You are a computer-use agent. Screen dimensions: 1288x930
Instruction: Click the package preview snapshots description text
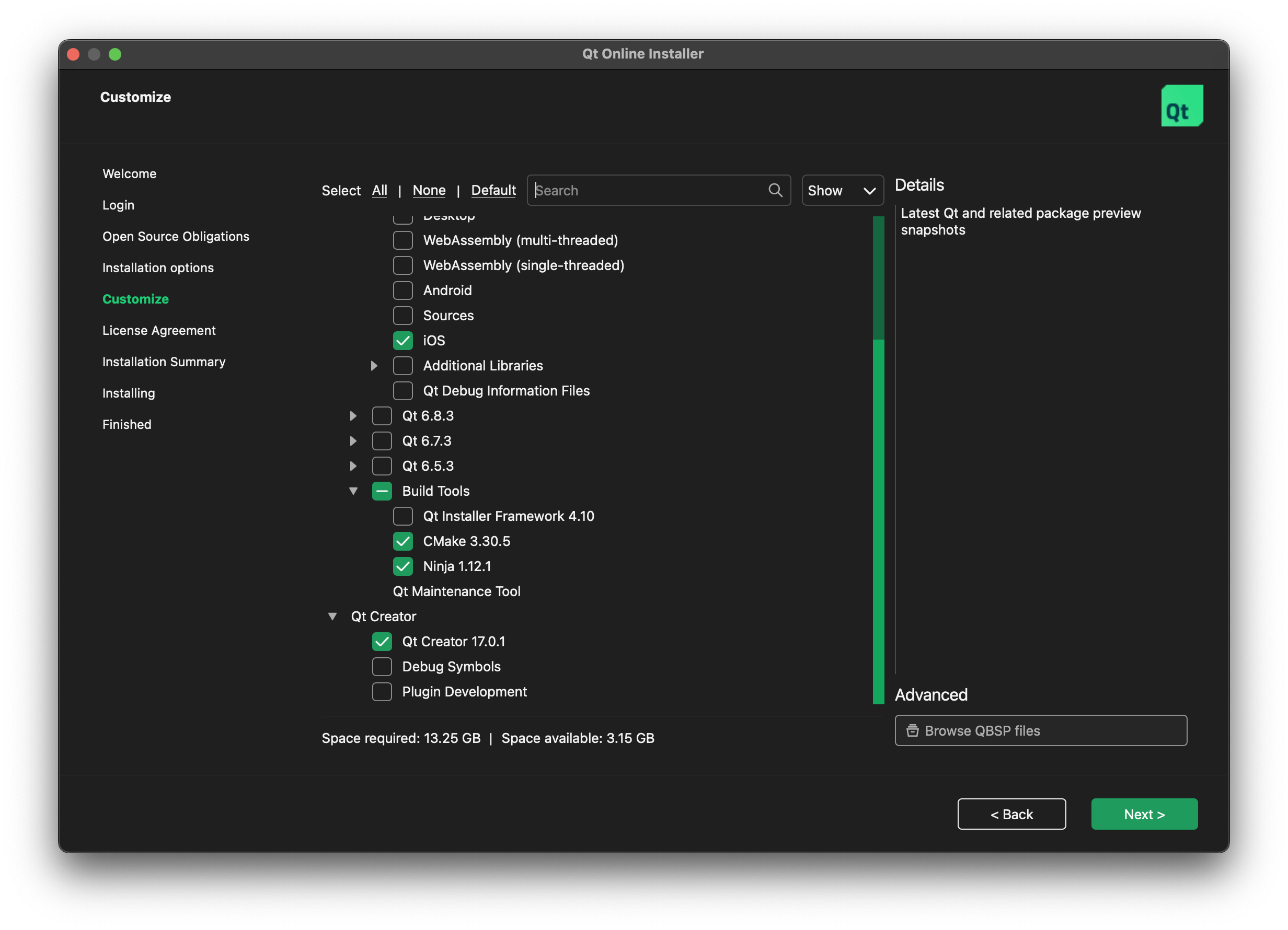pyautogui.click(x=1020, y=222)
